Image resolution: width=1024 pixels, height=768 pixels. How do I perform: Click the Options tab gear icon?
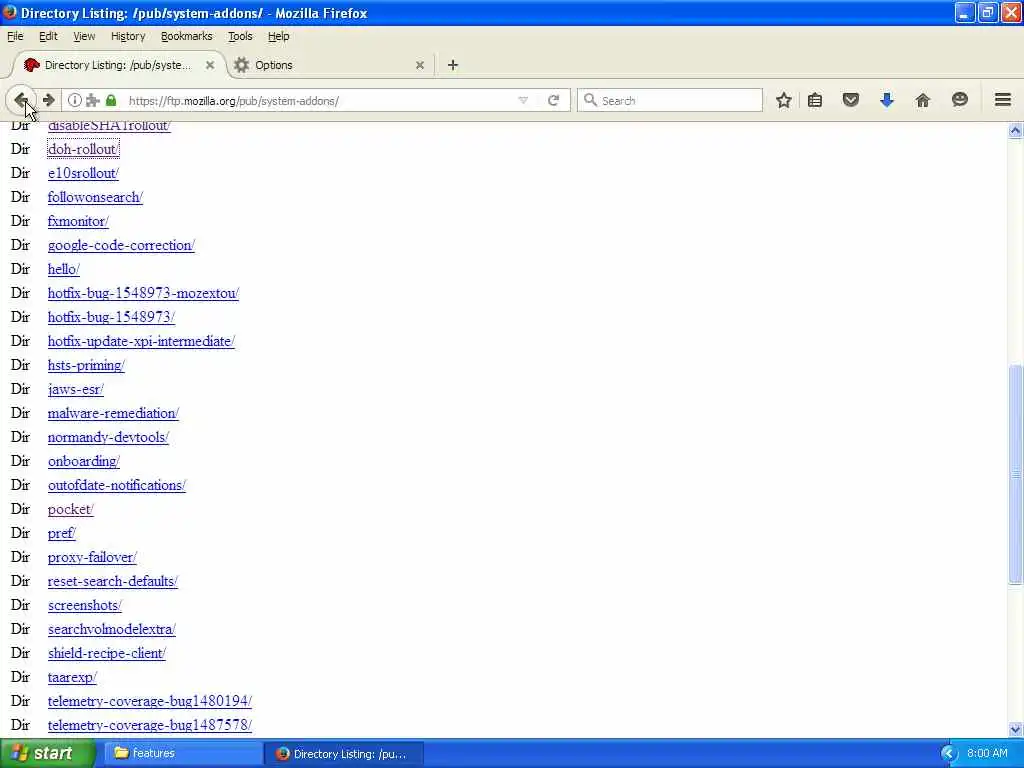point(242,65)
